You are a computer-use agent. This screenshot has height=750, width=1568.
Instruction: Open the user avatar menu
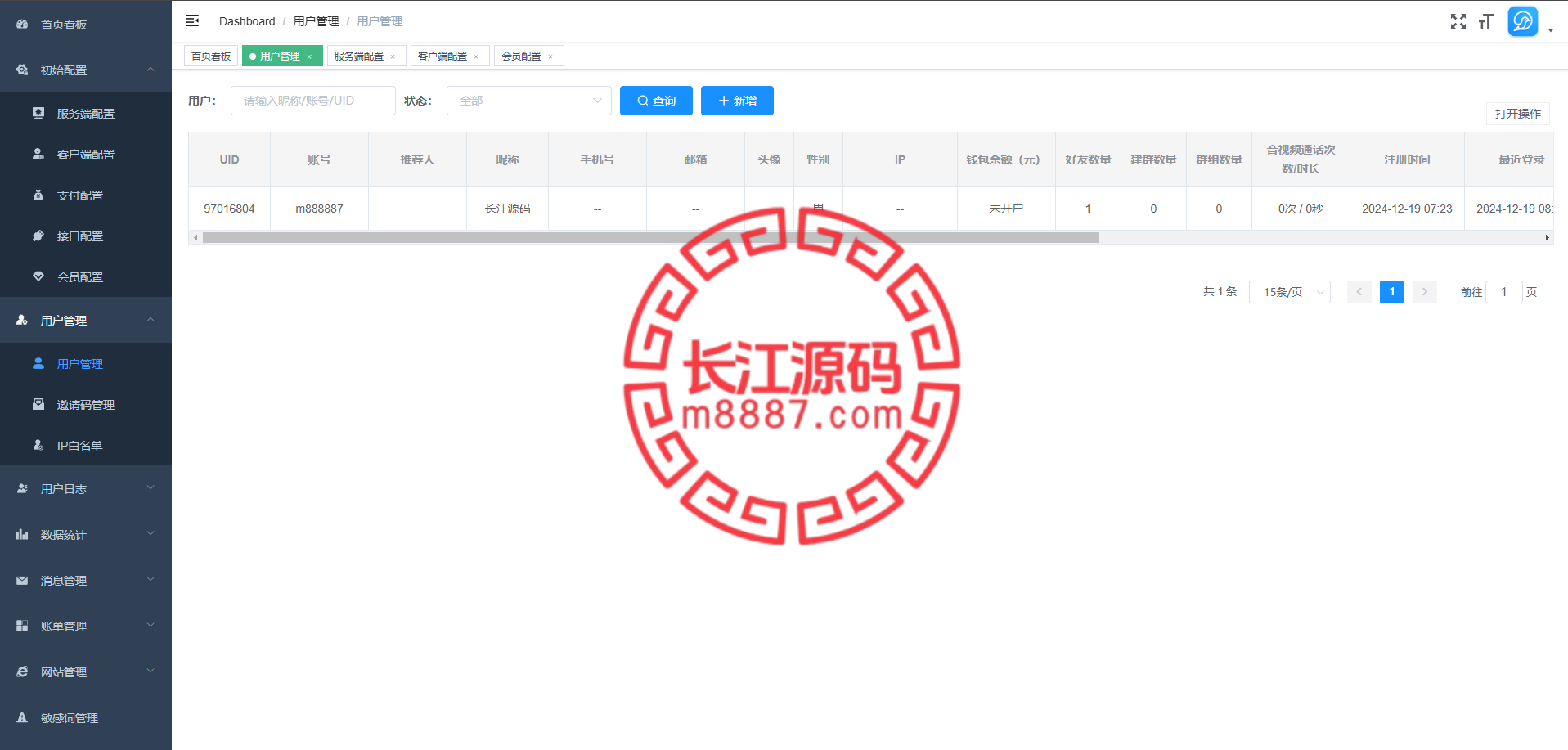coord(1523,21)
